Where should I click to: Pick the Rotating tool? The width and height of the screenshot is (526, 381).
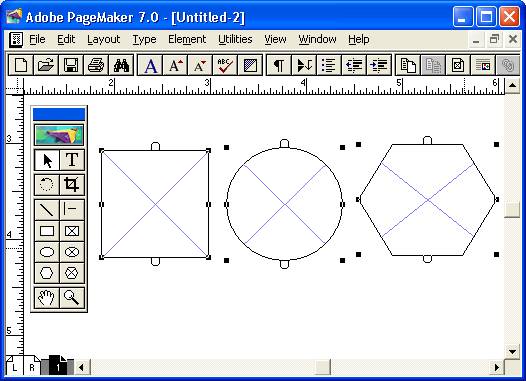pyautogui.click(x=47, y=184)
